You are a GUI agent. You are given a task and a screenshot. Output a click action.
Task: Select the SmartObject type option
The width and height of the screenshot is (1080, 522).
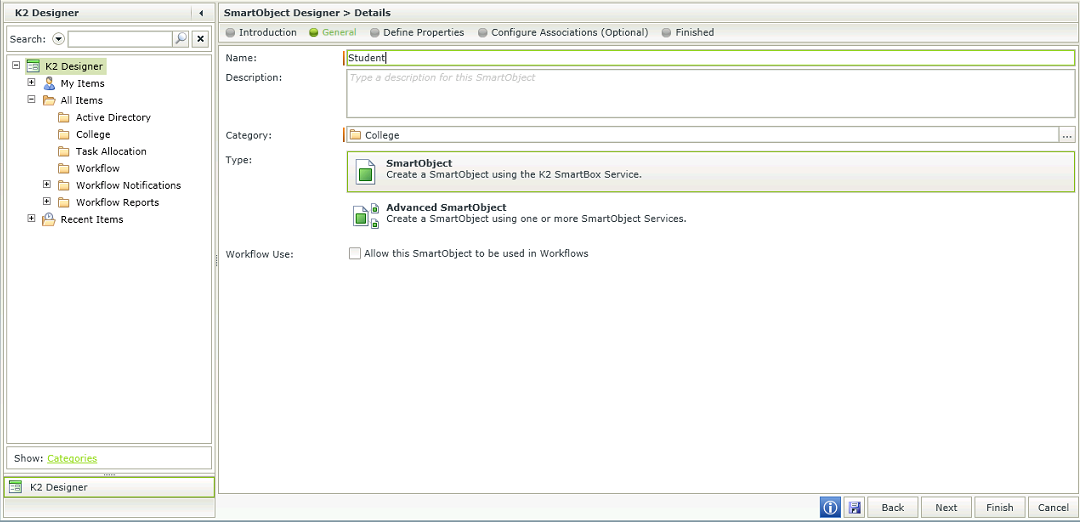(710, 171)
